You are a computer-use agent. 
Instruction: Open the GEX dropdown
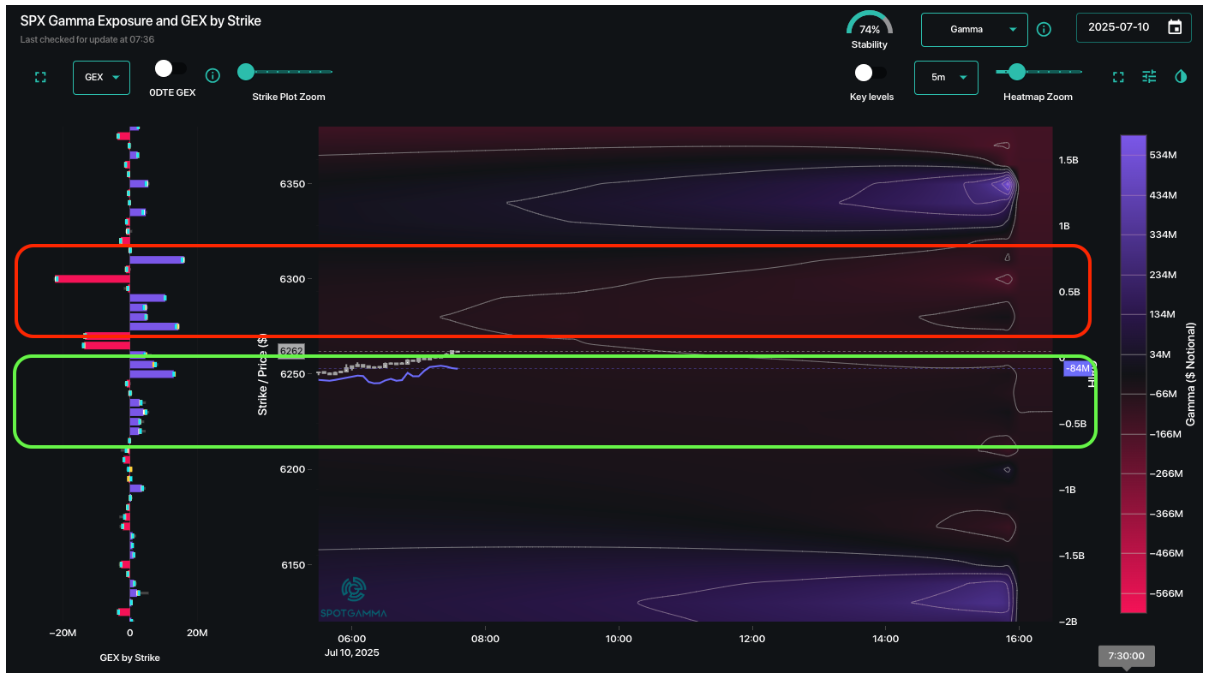click(101, 77)
